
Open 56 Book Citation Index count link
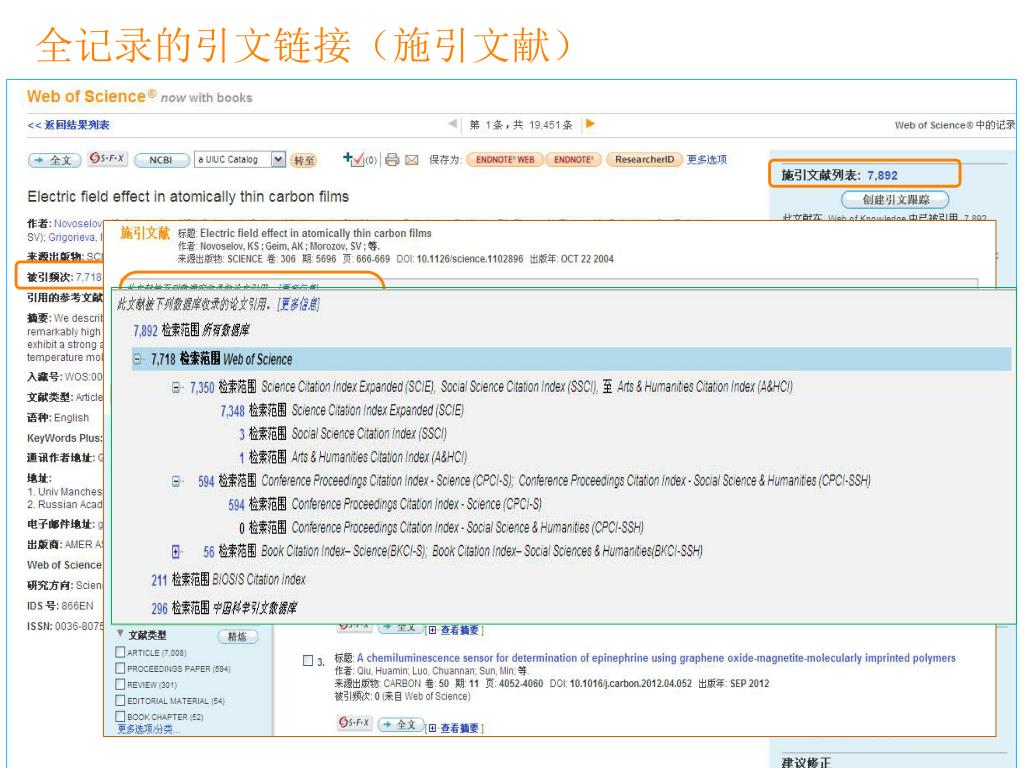pos(209,552)
